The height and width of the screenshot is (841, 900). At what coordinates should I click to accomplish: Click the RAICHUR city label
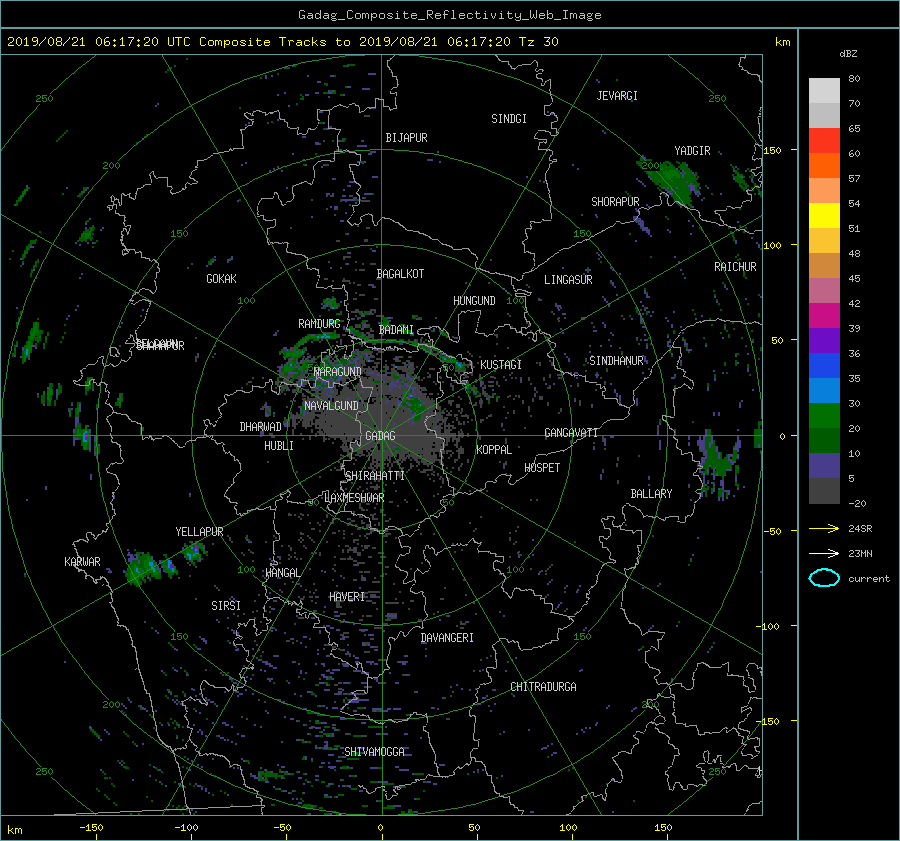point(735,267)
